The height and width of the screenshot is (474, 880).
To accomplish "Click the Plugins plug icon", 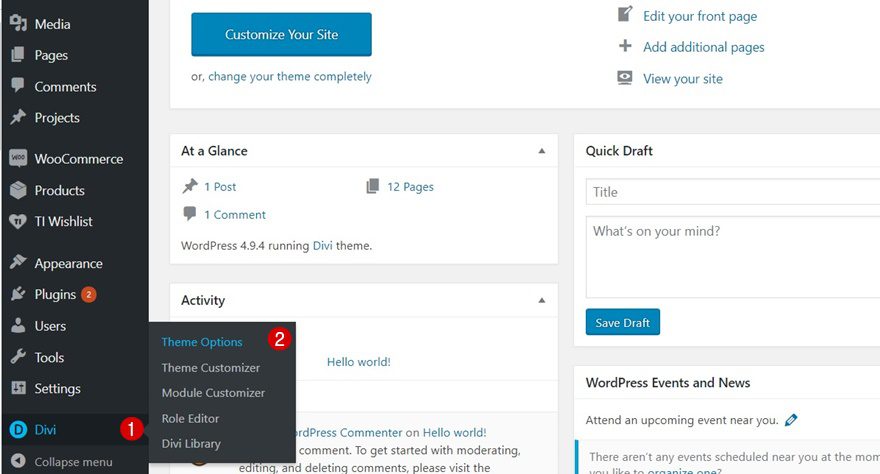I will click(x=17, y=295).
